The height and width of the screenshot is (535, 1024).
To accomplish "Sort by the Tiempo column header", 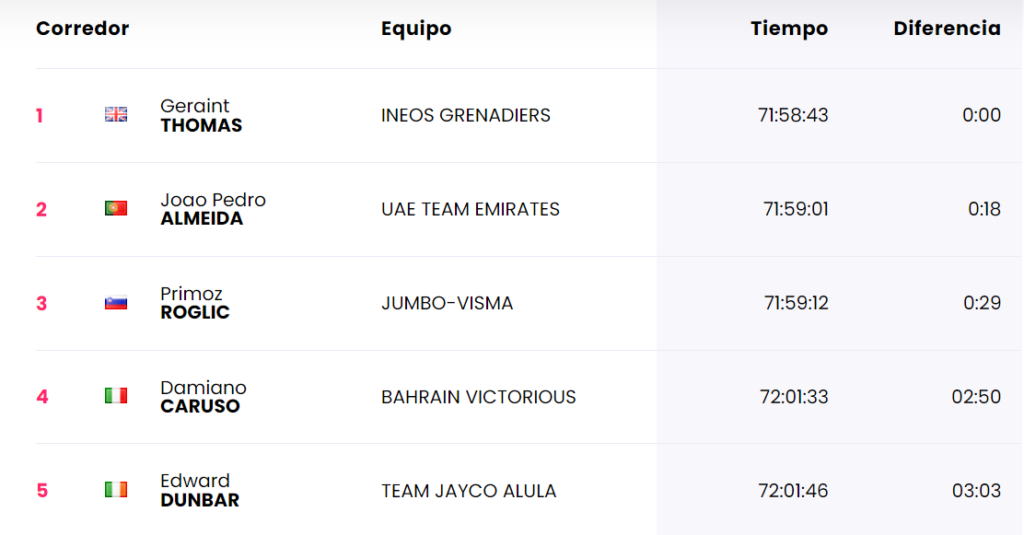I will tap(789, 29).
